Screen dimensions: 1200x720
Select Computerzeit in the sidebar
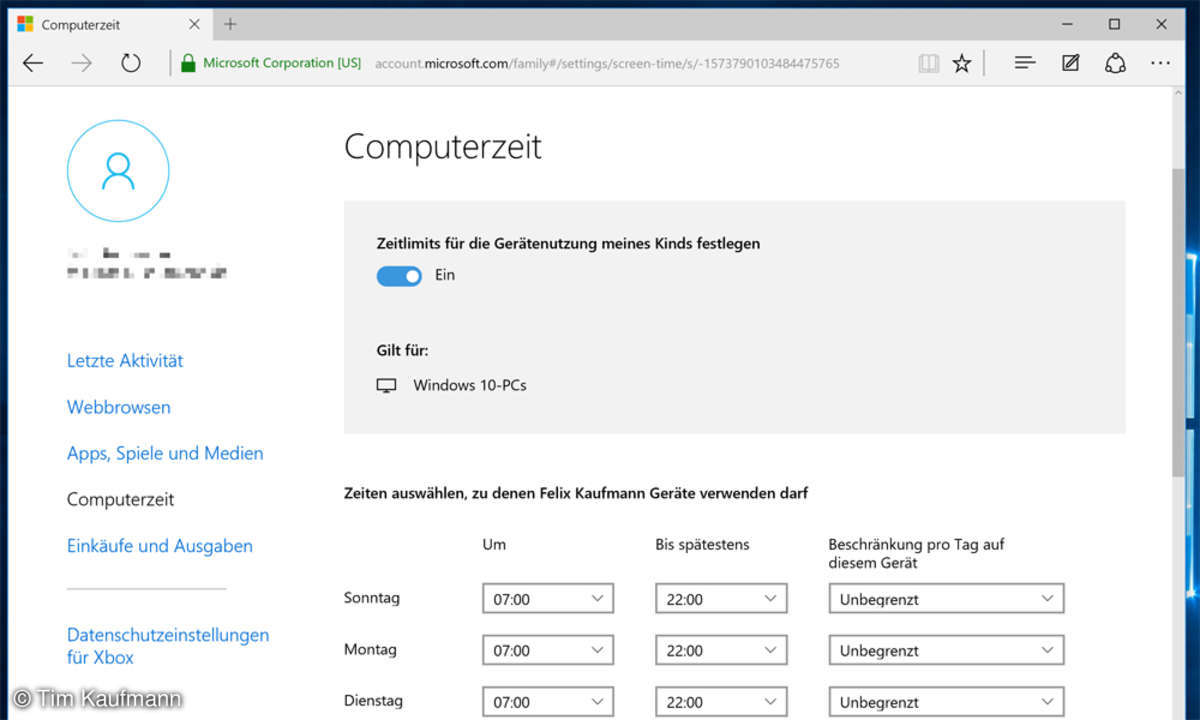point(120,499)
